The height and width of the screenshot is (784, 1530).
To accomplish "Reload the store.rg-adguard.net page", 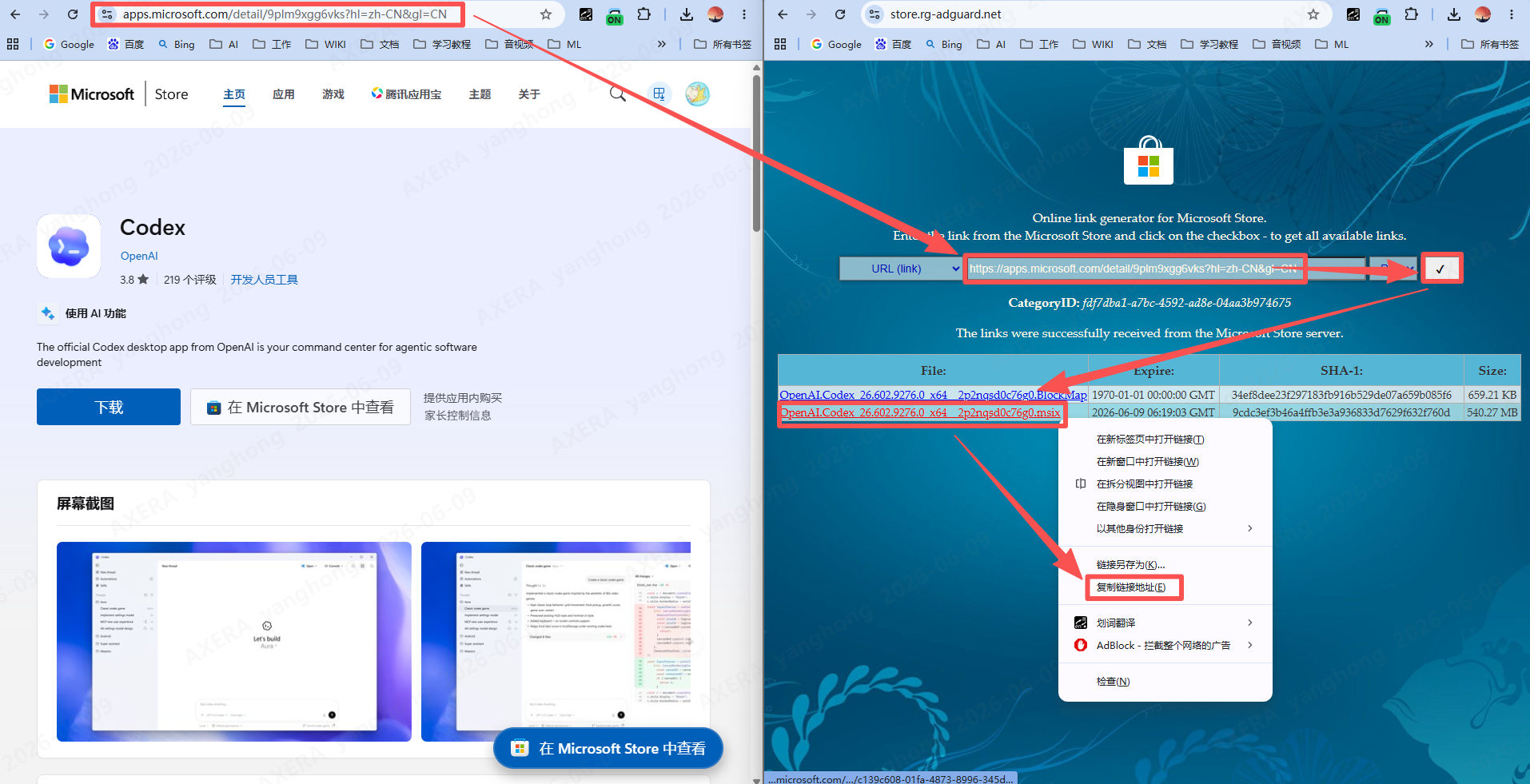I will [x=840, y=14].
